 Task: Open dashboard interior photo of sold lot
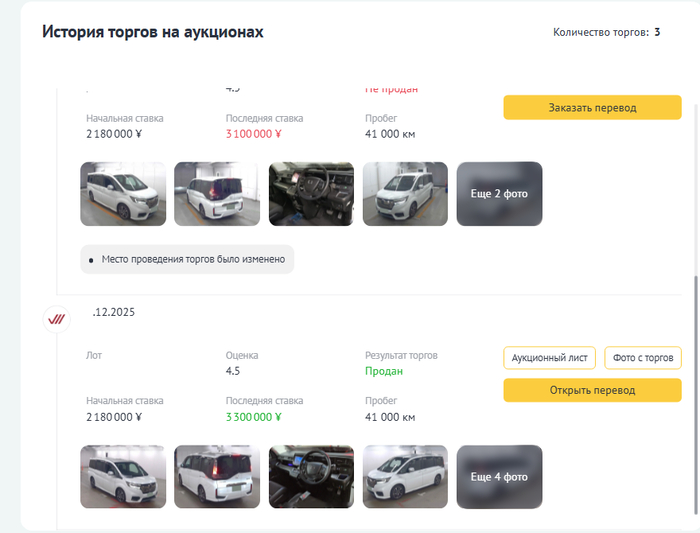[311, 476]
